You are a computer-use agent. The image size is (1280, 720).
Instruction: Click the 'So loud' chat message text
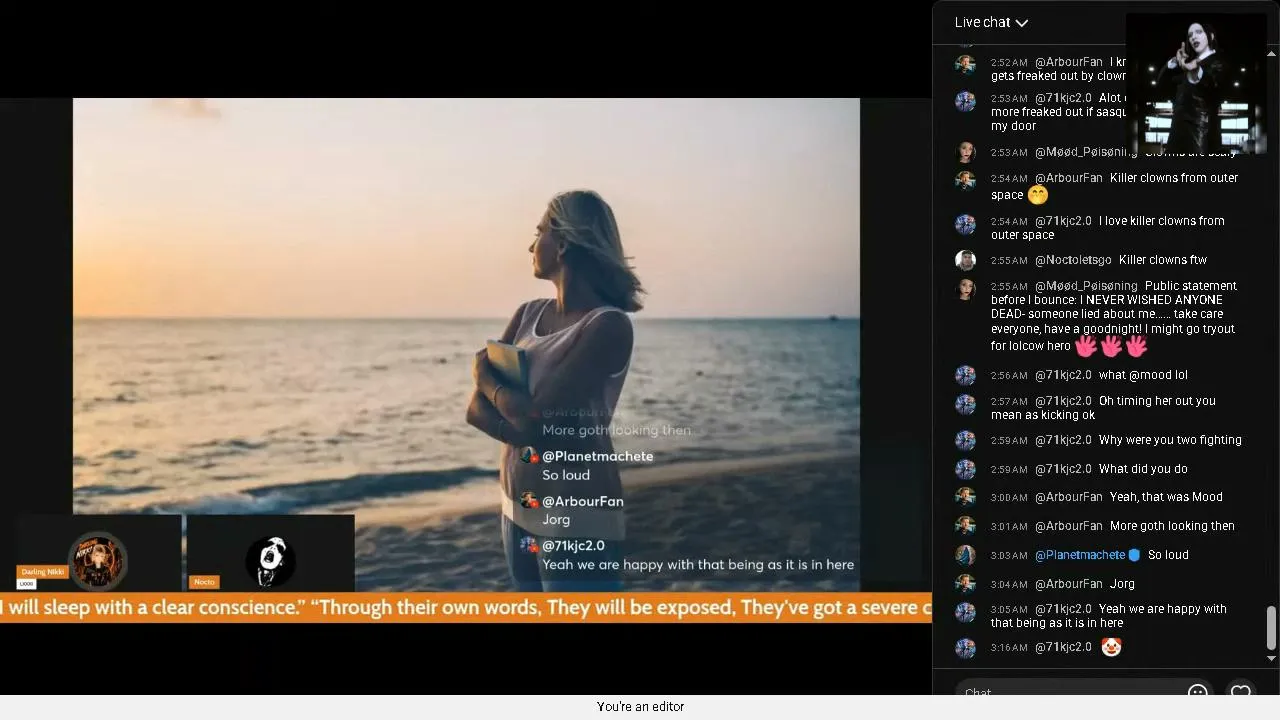click(x=1168, y=555)
